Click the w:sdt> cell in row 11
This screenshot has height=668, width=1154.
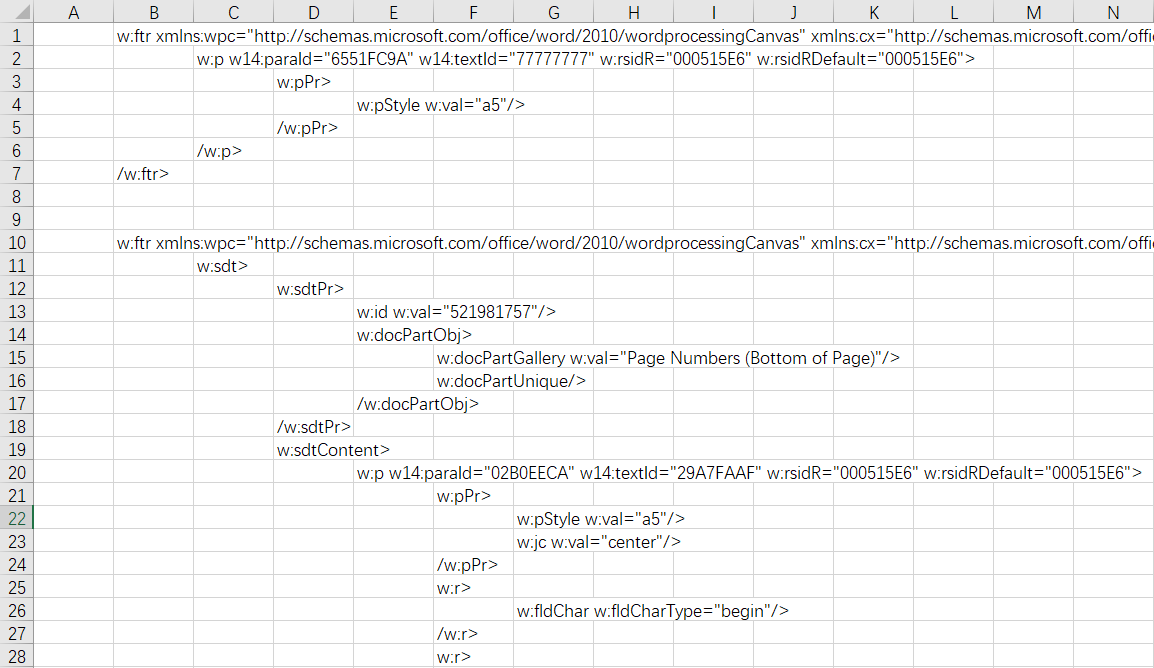tap(233, 265)
